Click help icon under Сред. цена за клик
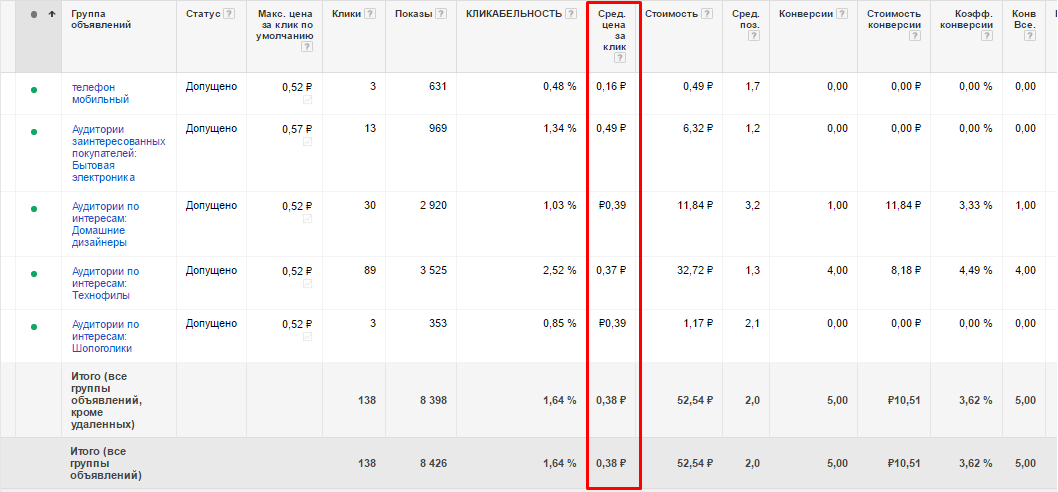The height and width of the screenshot is (492, 1058). (x=619, y=58)
